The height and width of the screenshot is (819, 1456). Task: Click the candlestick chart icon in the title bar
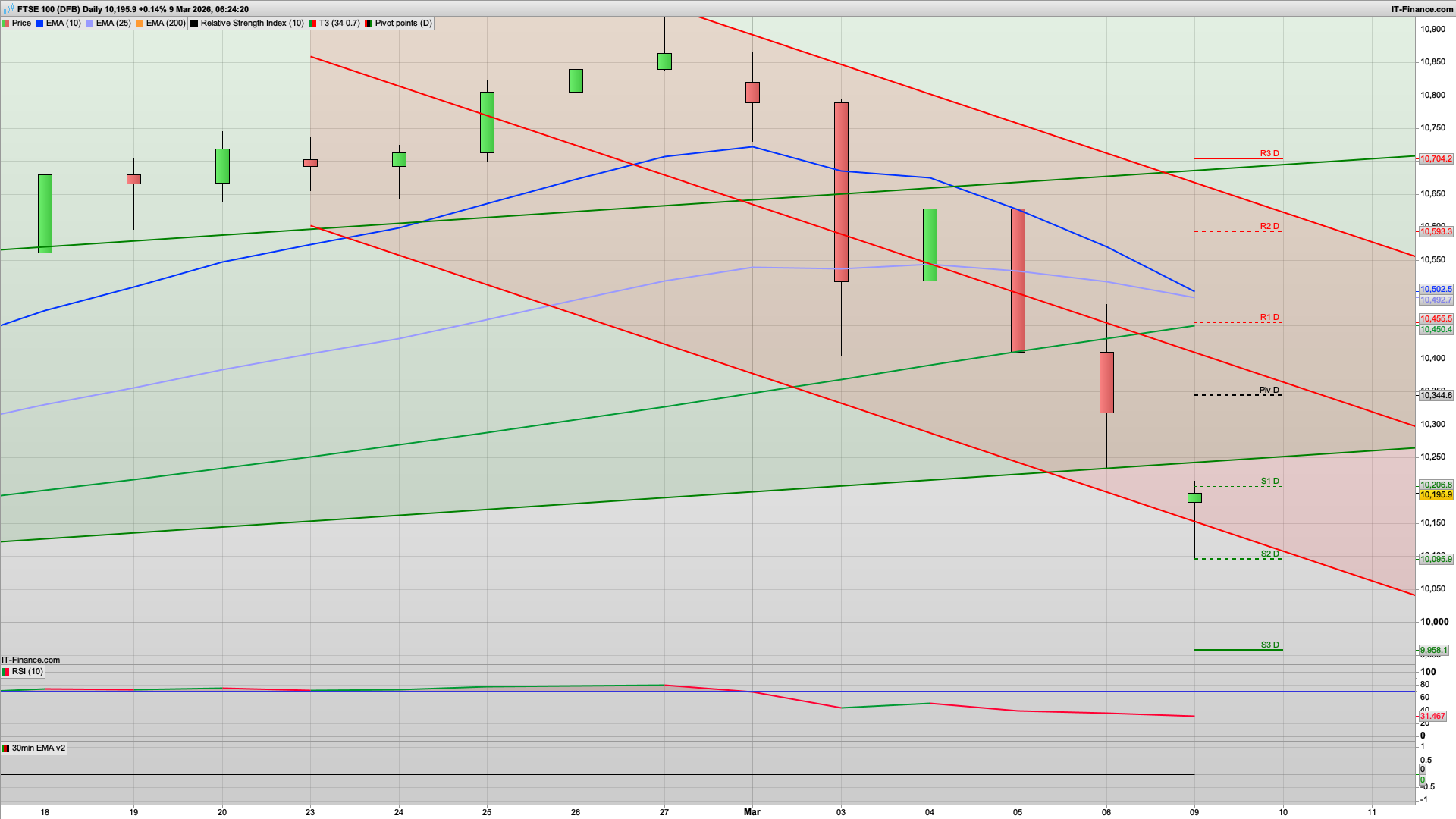pyautogui.click(x=7, y=10)
